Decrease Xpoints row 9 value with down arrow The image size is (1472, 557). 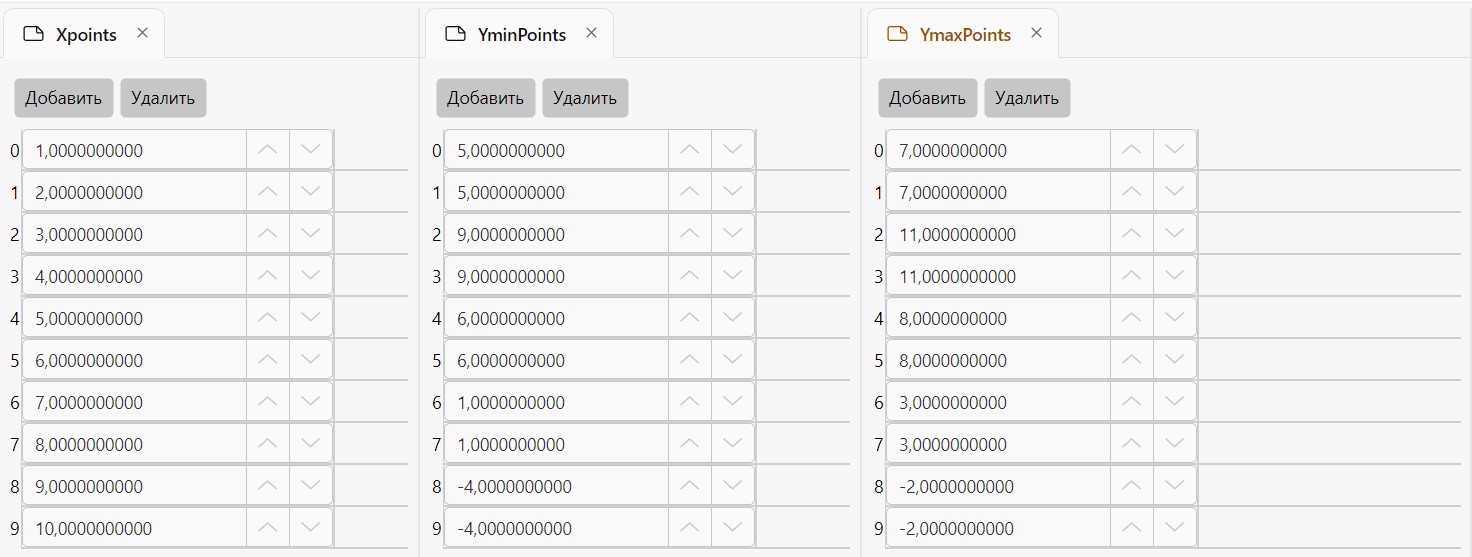311,528
